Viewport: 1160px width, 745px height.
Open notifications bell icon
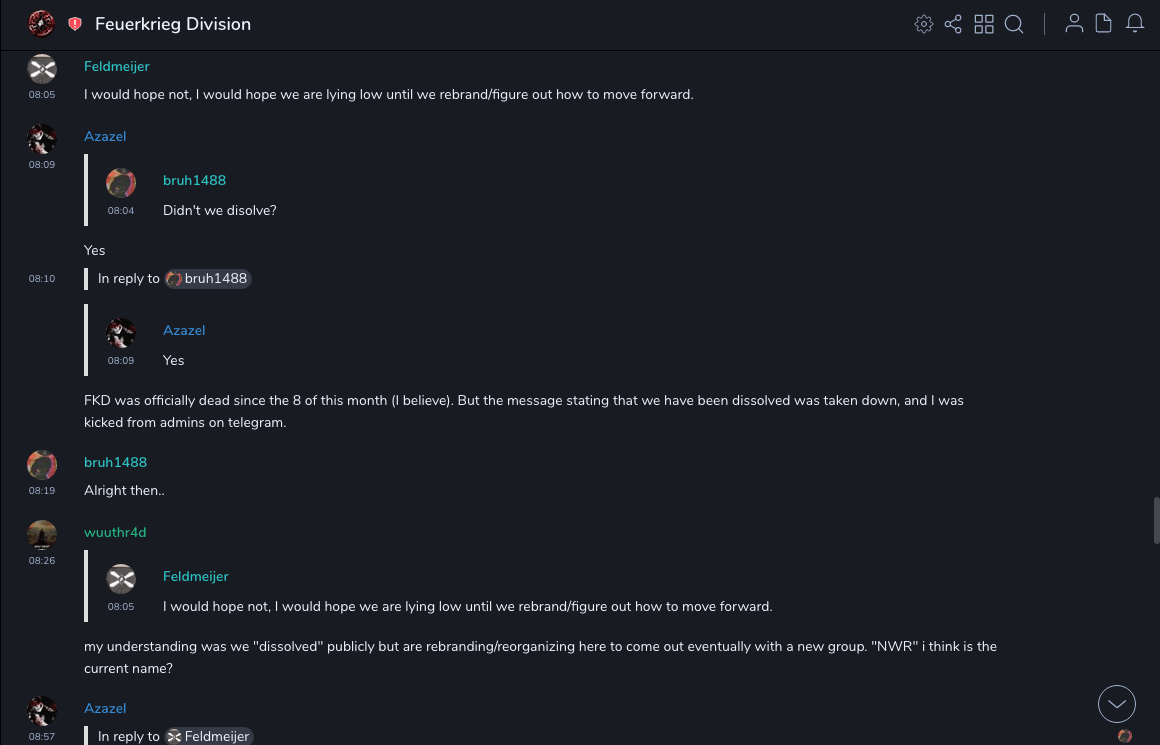pos(1135,24)
